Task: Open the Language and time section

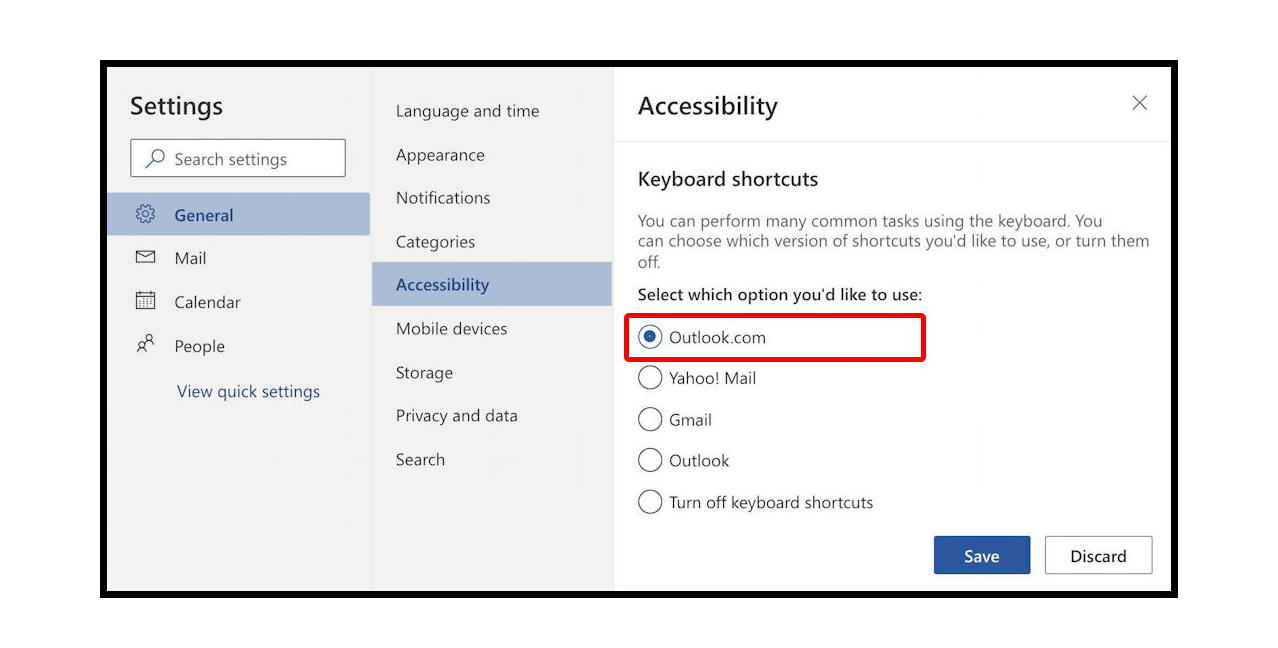Action: 467,111
